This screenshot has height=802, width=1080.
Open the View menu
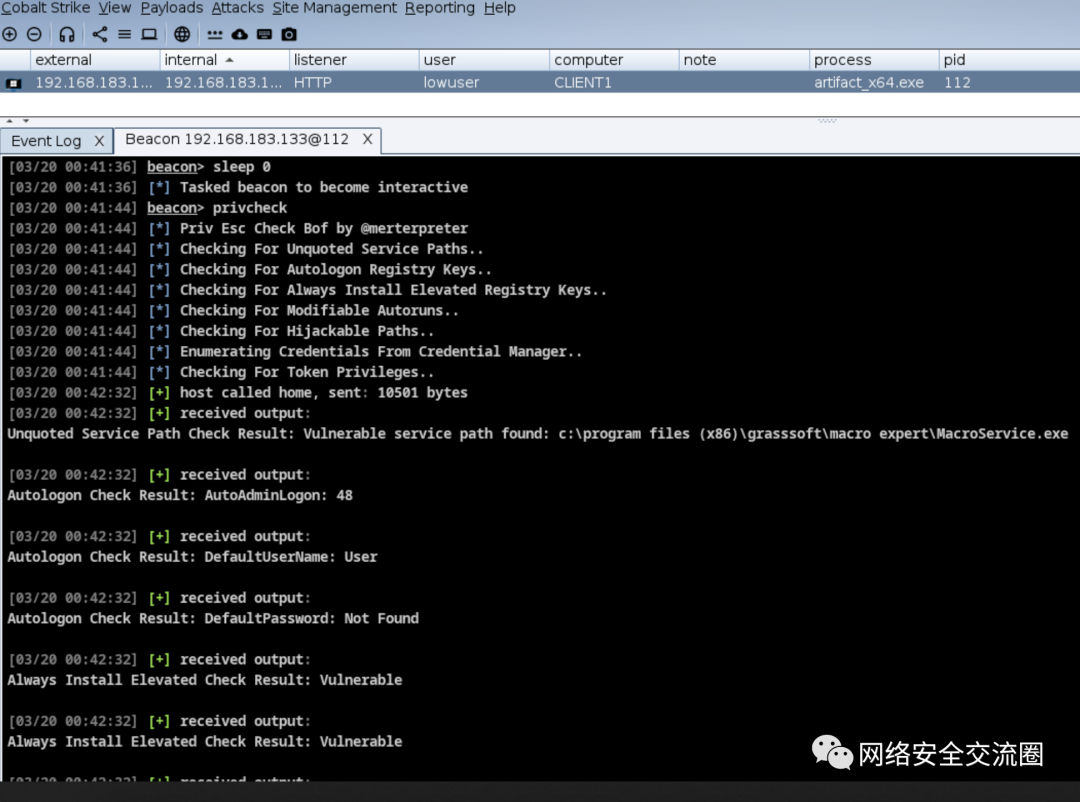click(x=114, y=8)
